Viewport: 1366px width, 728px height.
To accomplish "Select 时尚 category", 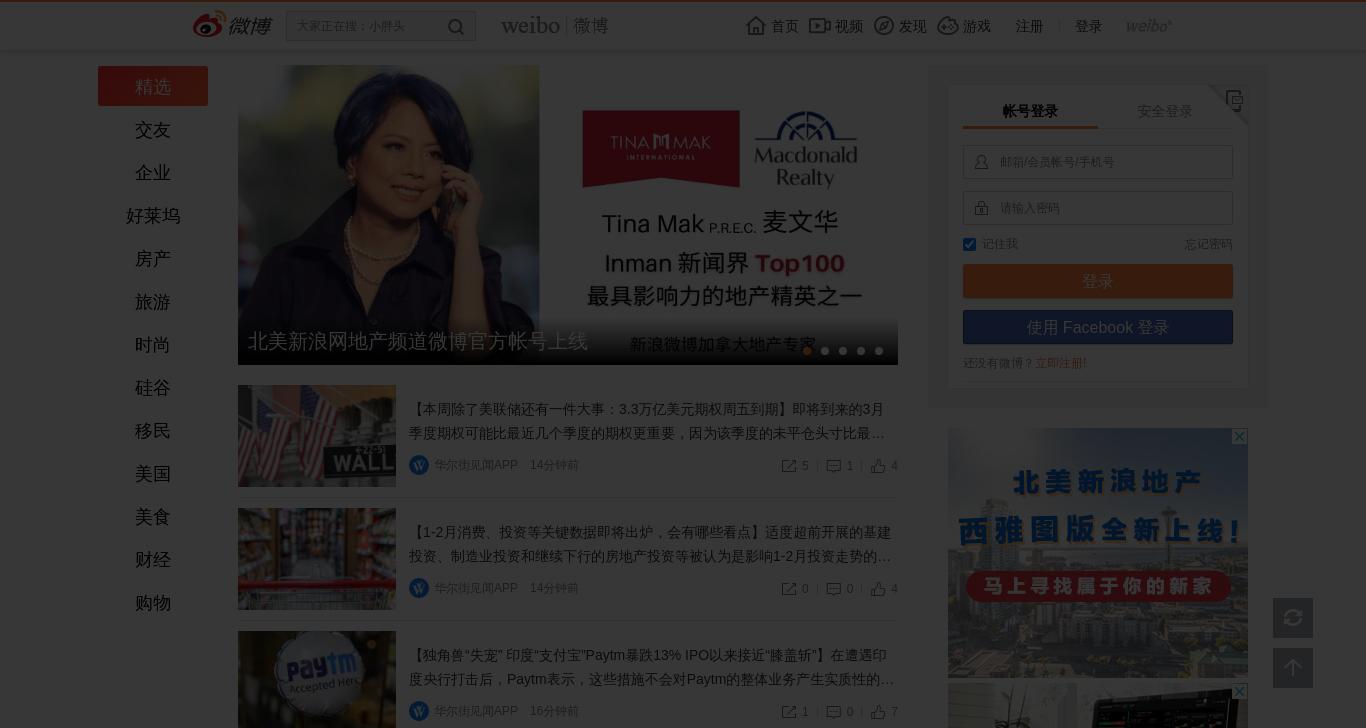I will (153, 345).
